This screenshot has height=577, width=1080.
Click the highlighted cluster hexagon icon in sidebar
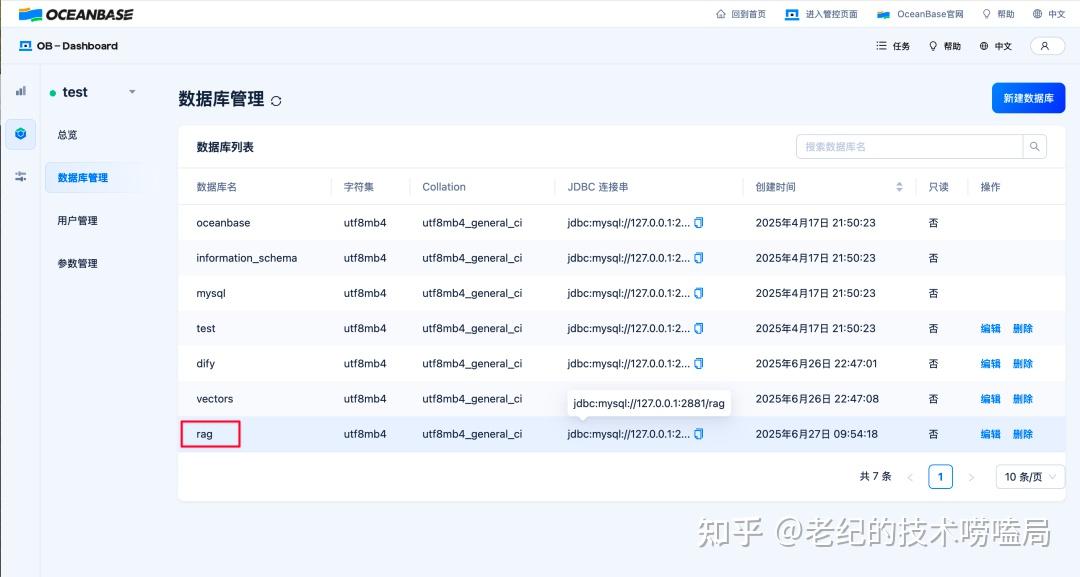(x=20, y=133)
